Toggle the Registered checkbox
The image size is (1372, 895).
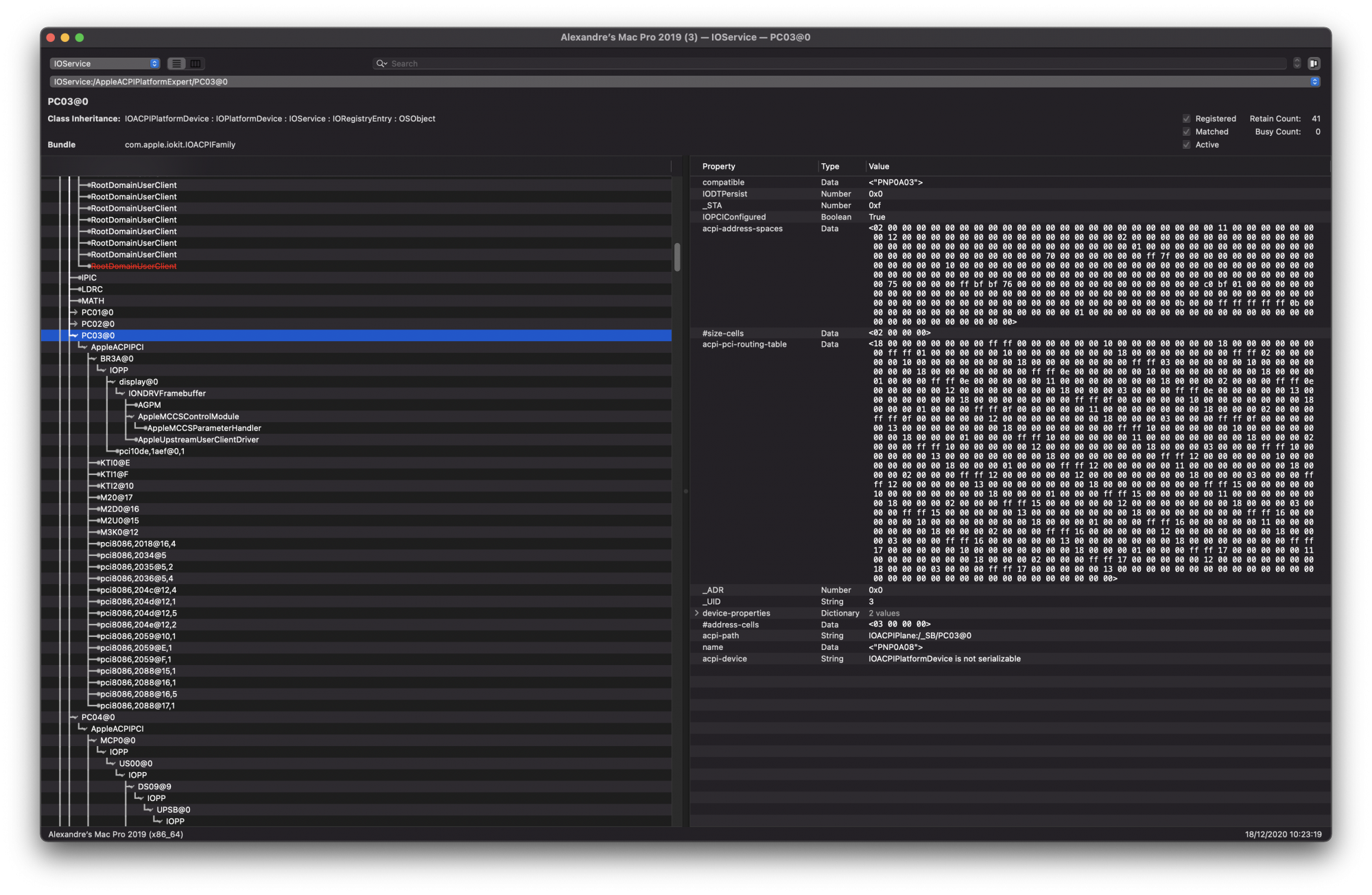point(1186,119)
